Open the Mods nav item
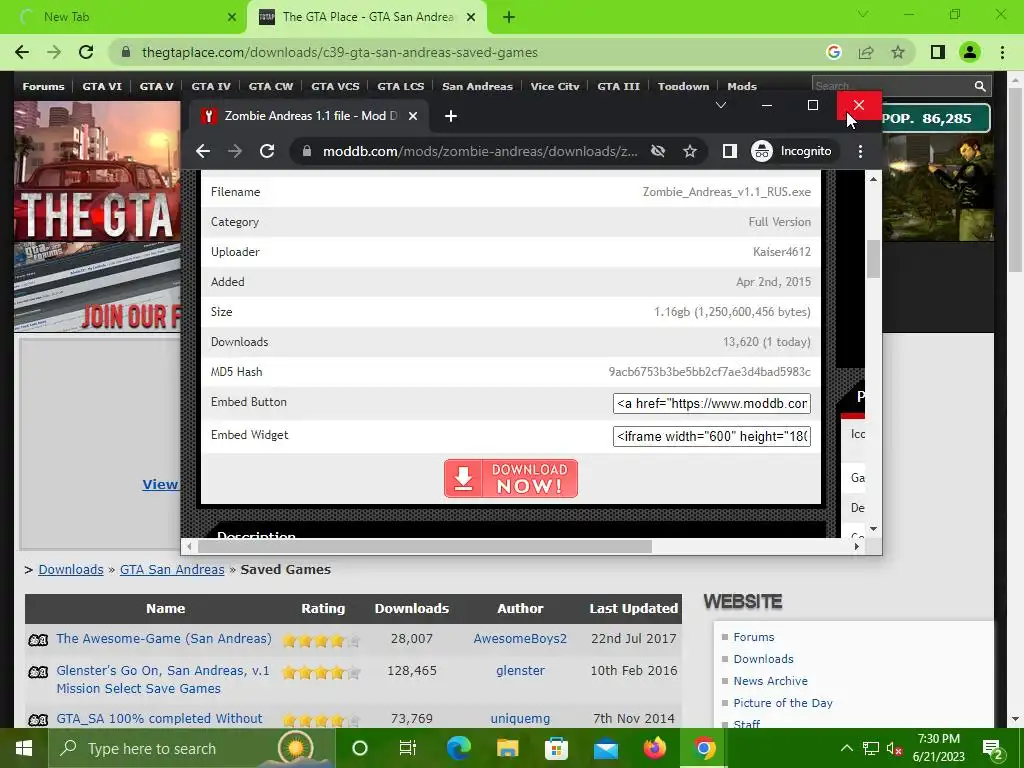The width and height of the screenshot is (1024, 768). 742,86
